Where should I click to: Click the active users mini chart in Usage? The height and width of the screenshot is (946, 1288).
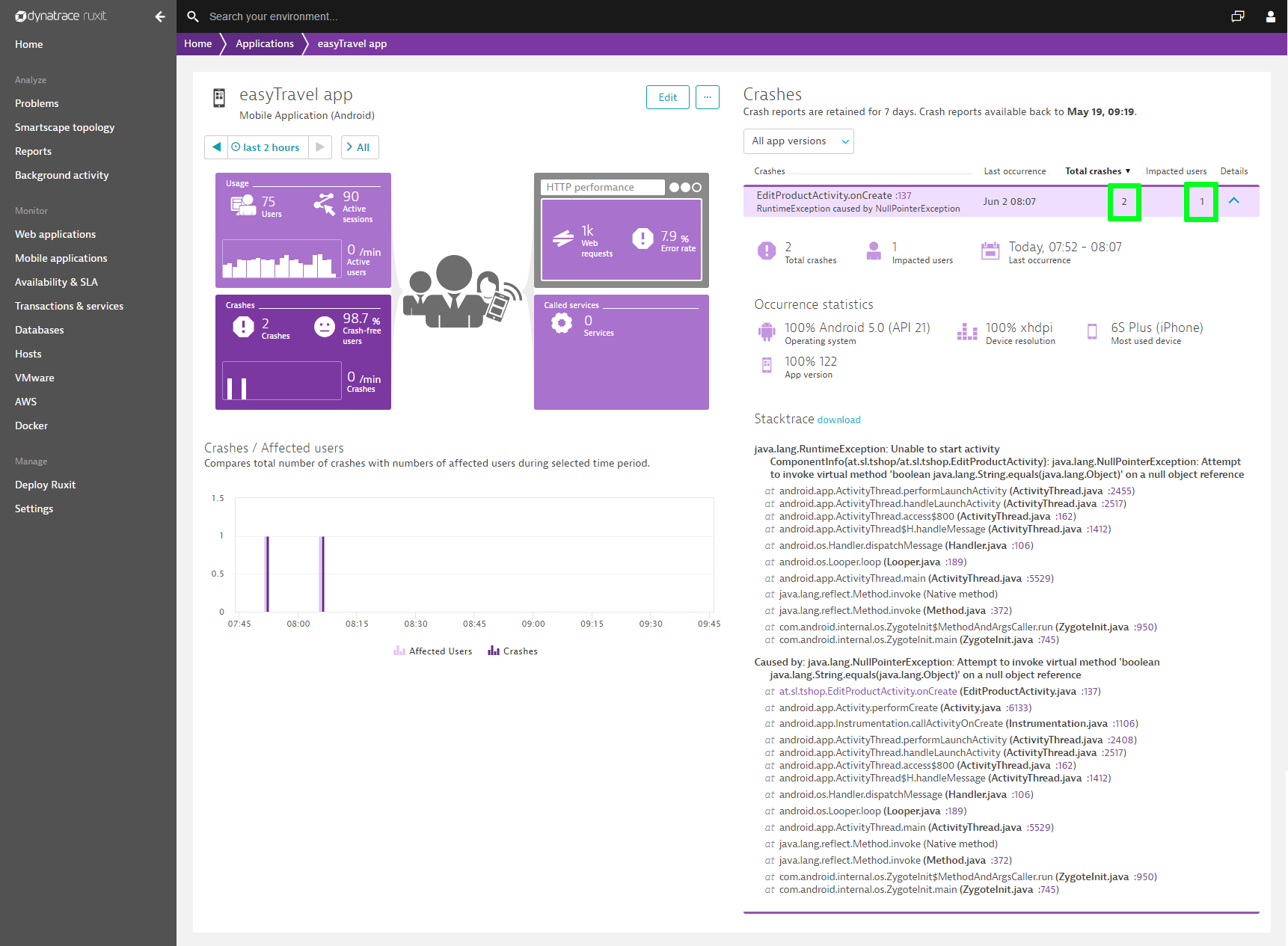tap(281, 259)
